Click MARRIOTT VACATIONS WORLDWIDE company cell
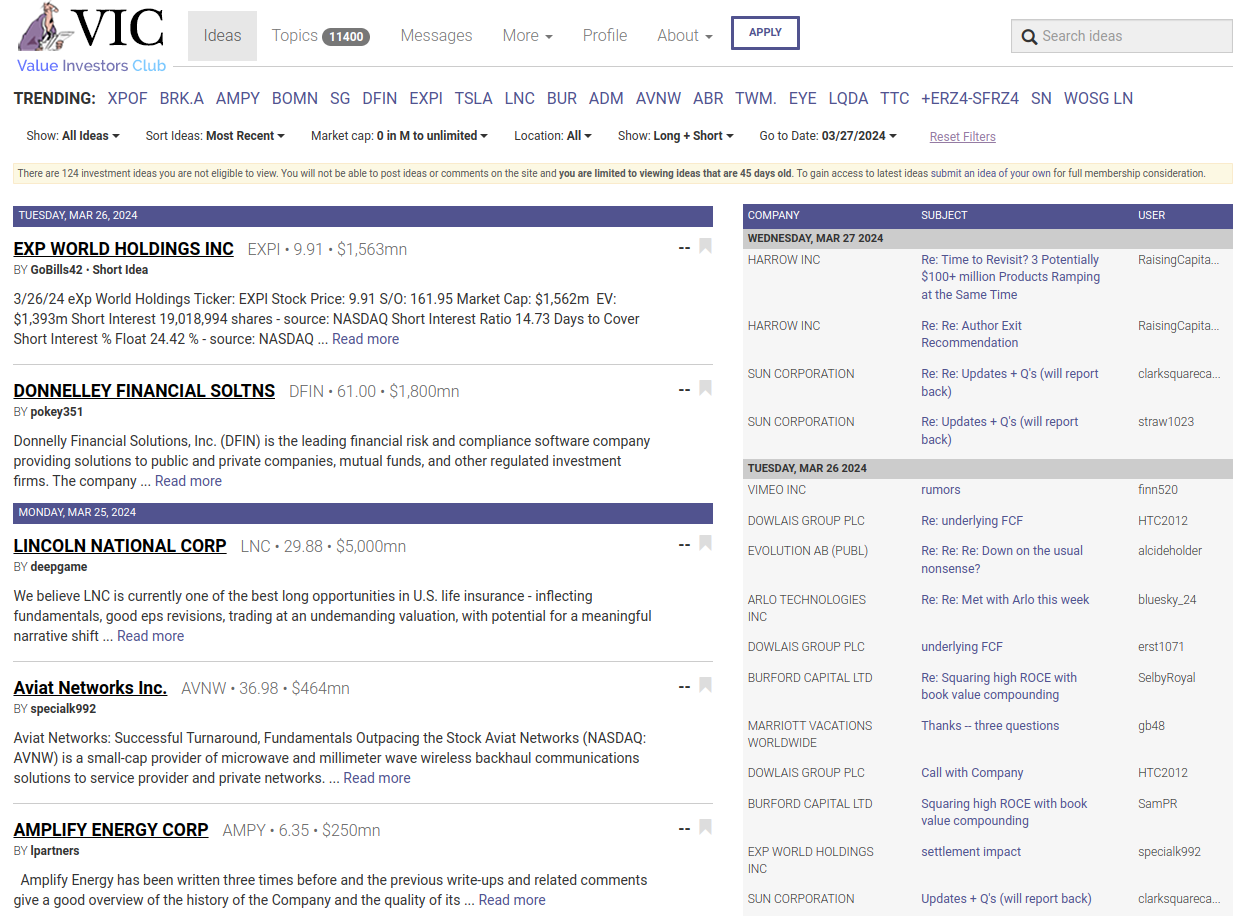Screen dimensions: 1247x916 click(810, 734)
